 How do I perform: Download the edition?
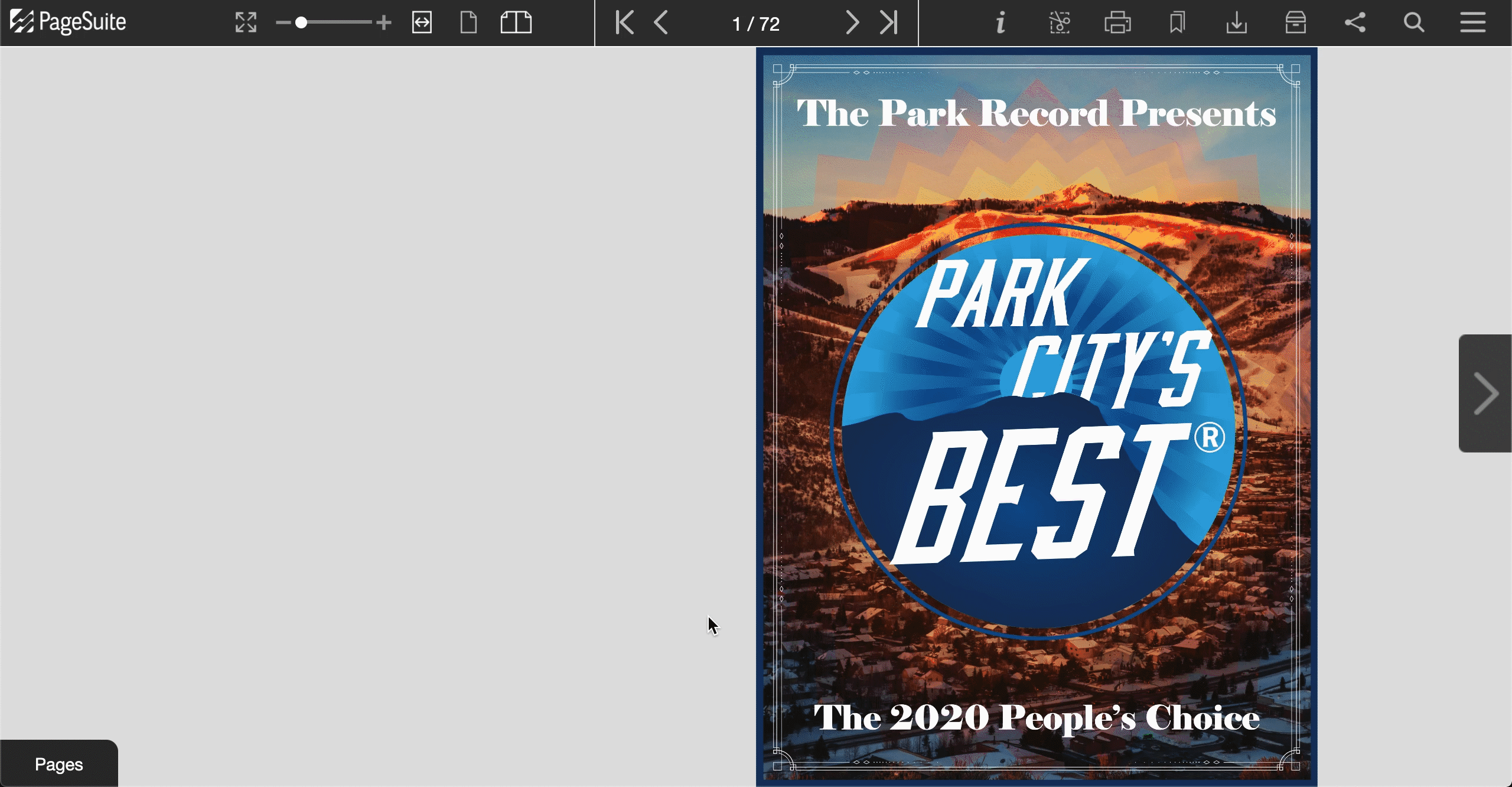1236,23
